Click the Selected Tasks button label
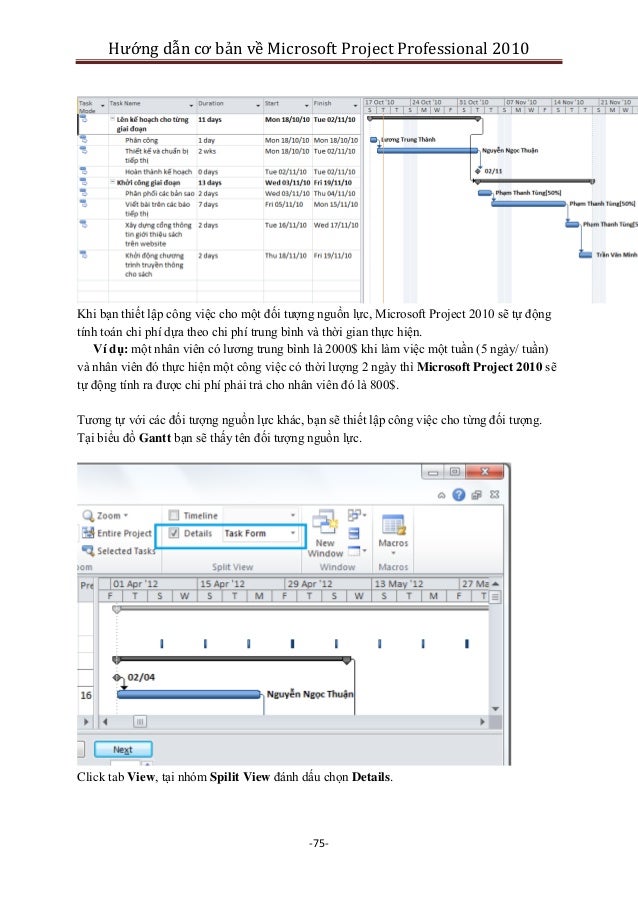638x903 pixels. pyautogui.click(x=126, y=551)
